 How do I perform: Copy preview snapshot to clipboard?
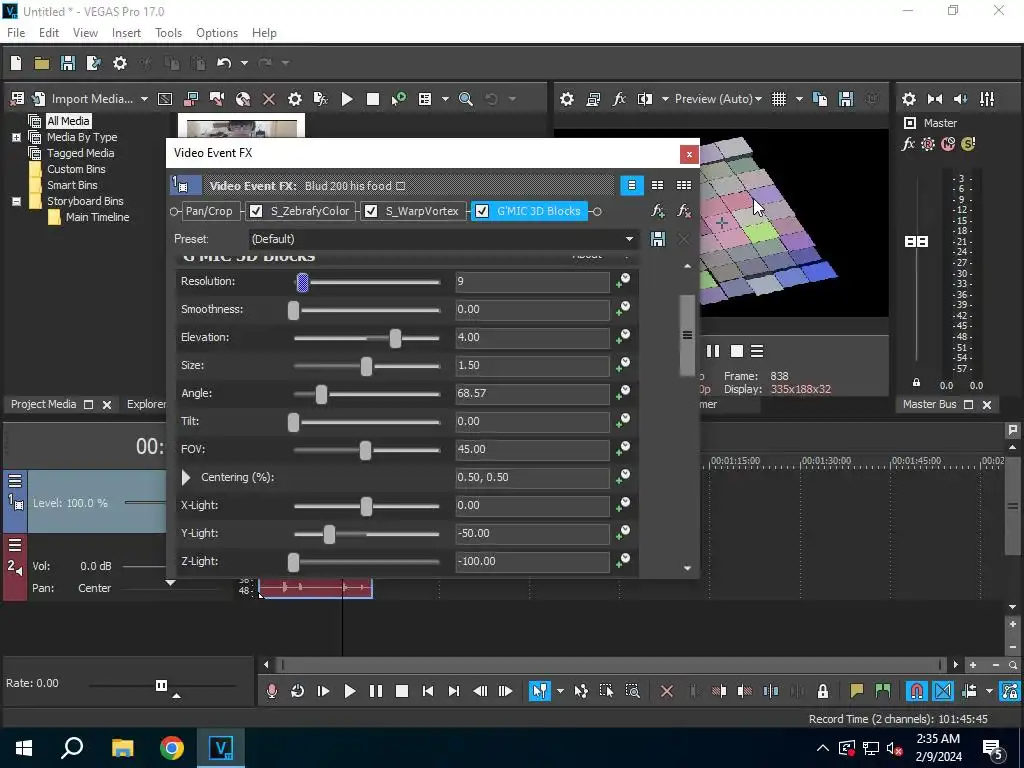[820, 99]
